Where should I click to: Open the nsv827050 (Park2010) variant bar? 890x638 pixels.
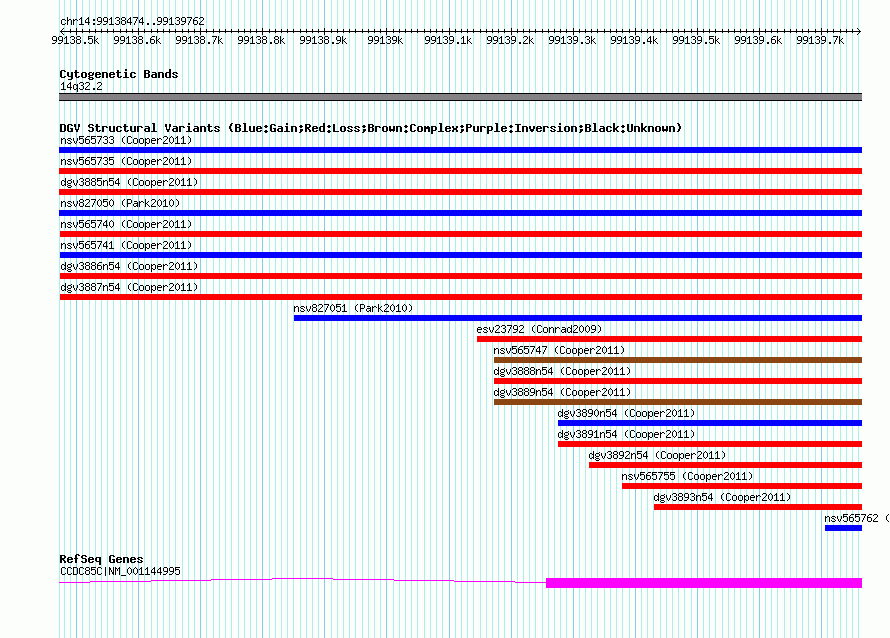click(x=460, y=213)
